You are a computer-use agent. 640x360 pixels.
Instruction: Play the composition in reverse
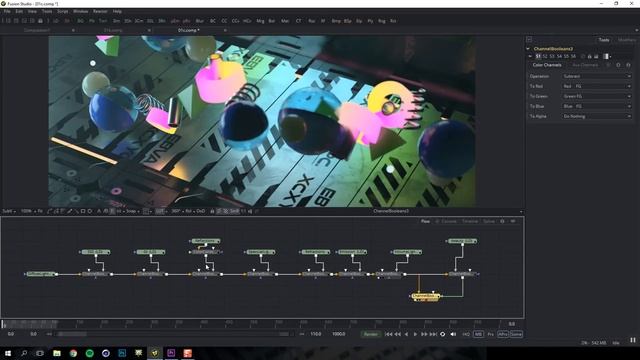pyautogui.click(x=406, y=334)
